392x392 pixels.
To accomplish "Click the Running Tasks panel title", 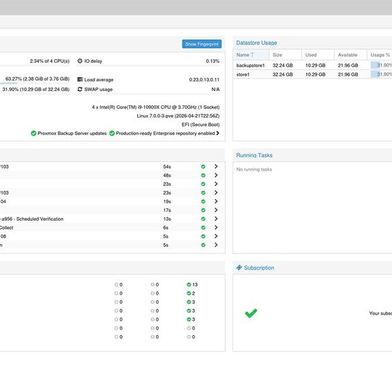I will pyautogui.click(x=254, y=155).
